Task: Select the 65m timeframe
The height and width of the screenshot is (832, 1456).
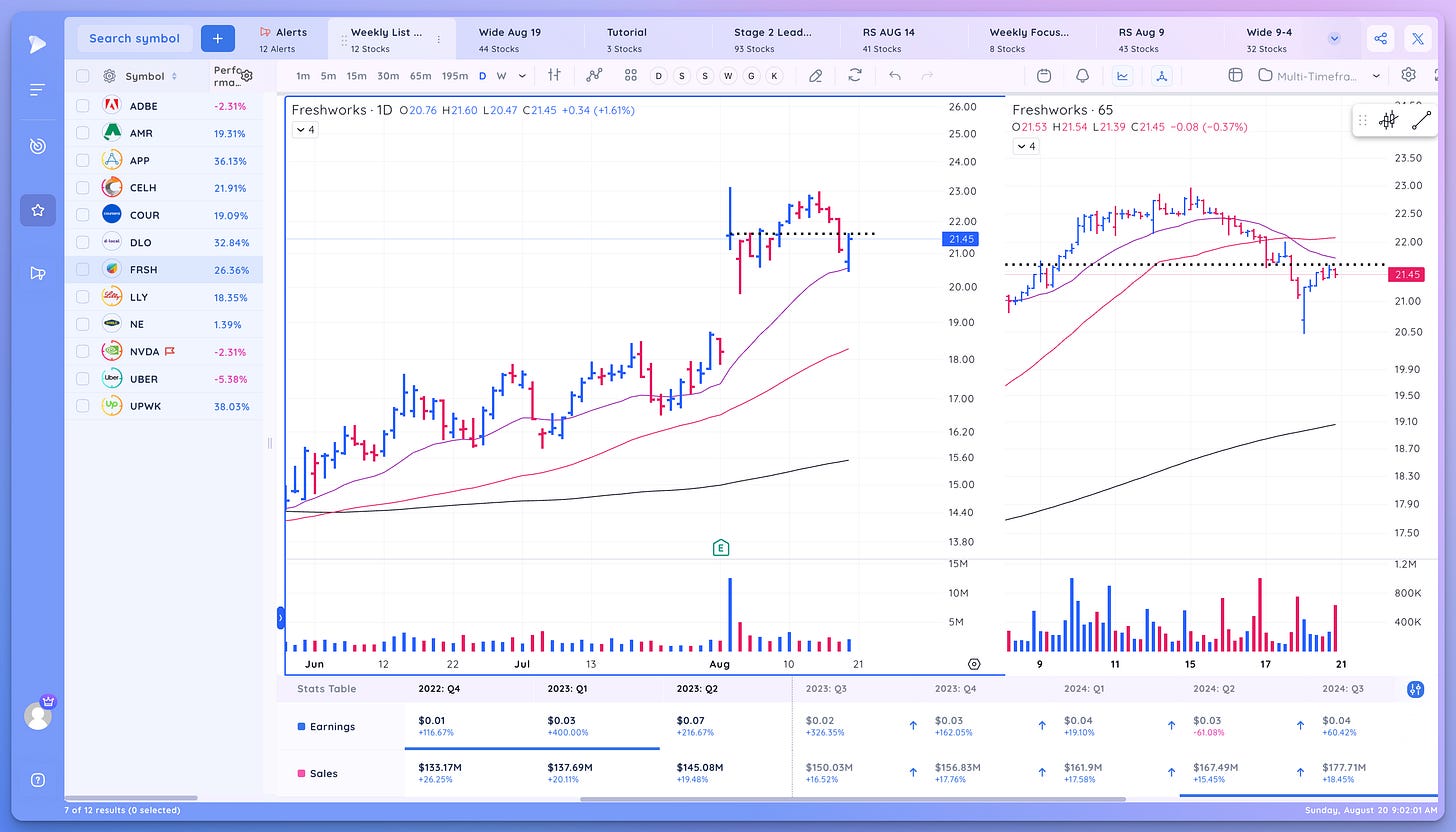Action: click(x=420, y=76)
